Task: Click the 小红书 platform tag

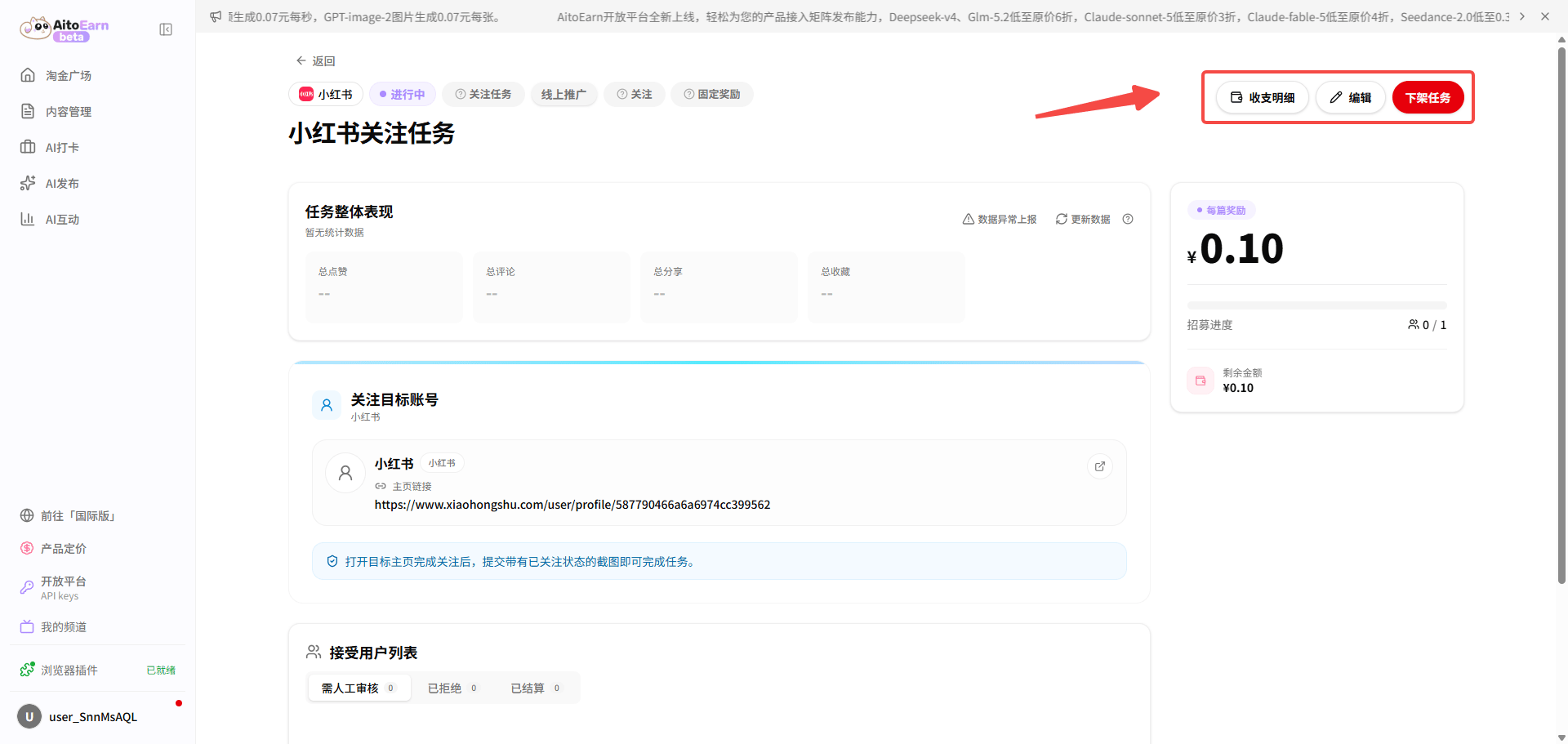Action: pyautogui.click(x=326, y=95)
